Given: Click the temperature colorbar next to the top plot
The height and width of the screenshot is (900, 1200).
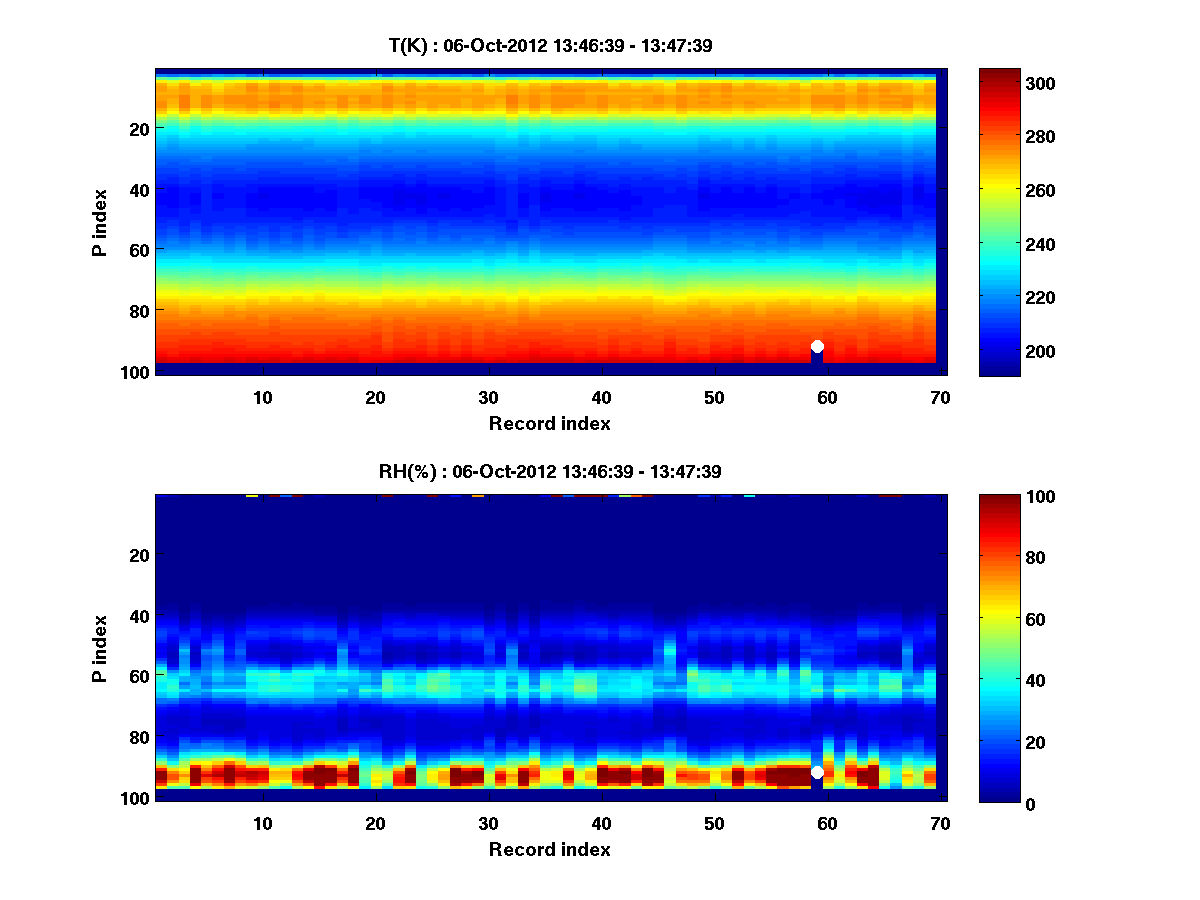Looking at the screenshot, I should 998,222.
